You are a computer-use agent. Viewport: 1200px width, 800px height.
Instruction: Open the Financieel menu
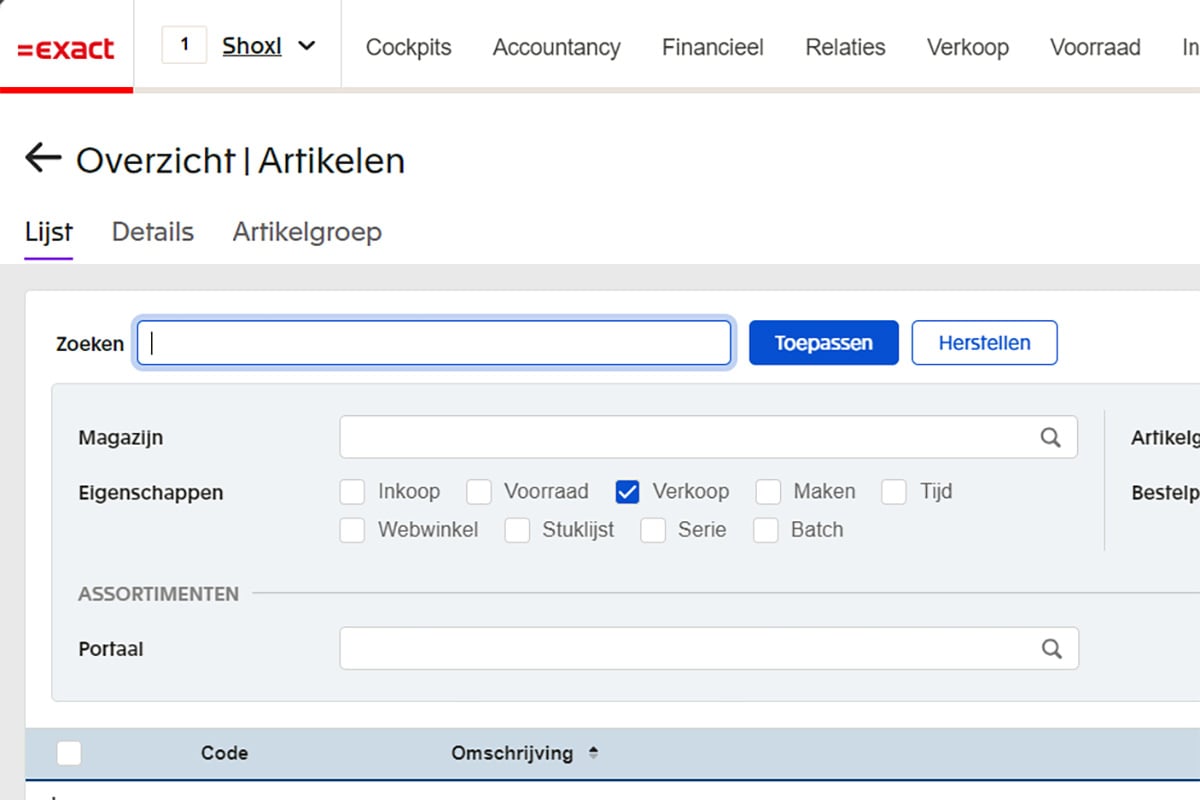pyautogui.click(x=712, y=47)
